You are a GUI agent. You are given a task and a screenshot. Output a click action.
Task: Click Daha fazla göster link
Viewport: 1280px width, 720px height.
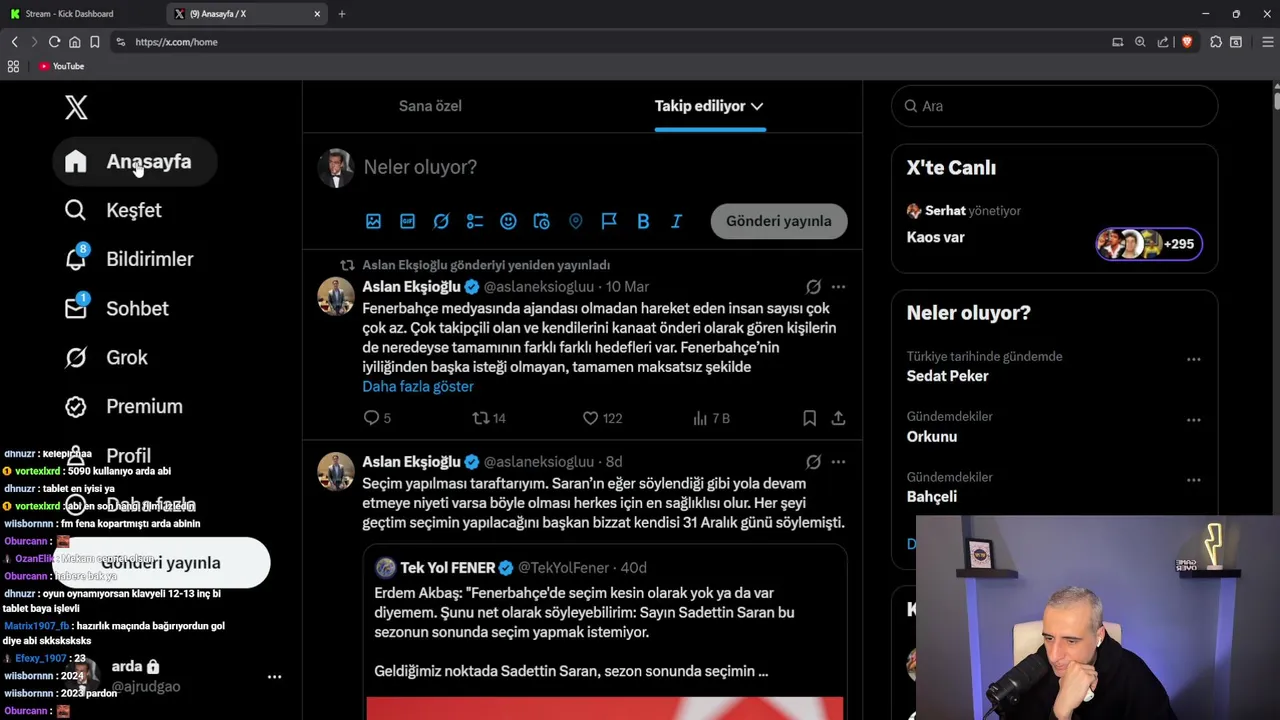click(x=418, y=386)
